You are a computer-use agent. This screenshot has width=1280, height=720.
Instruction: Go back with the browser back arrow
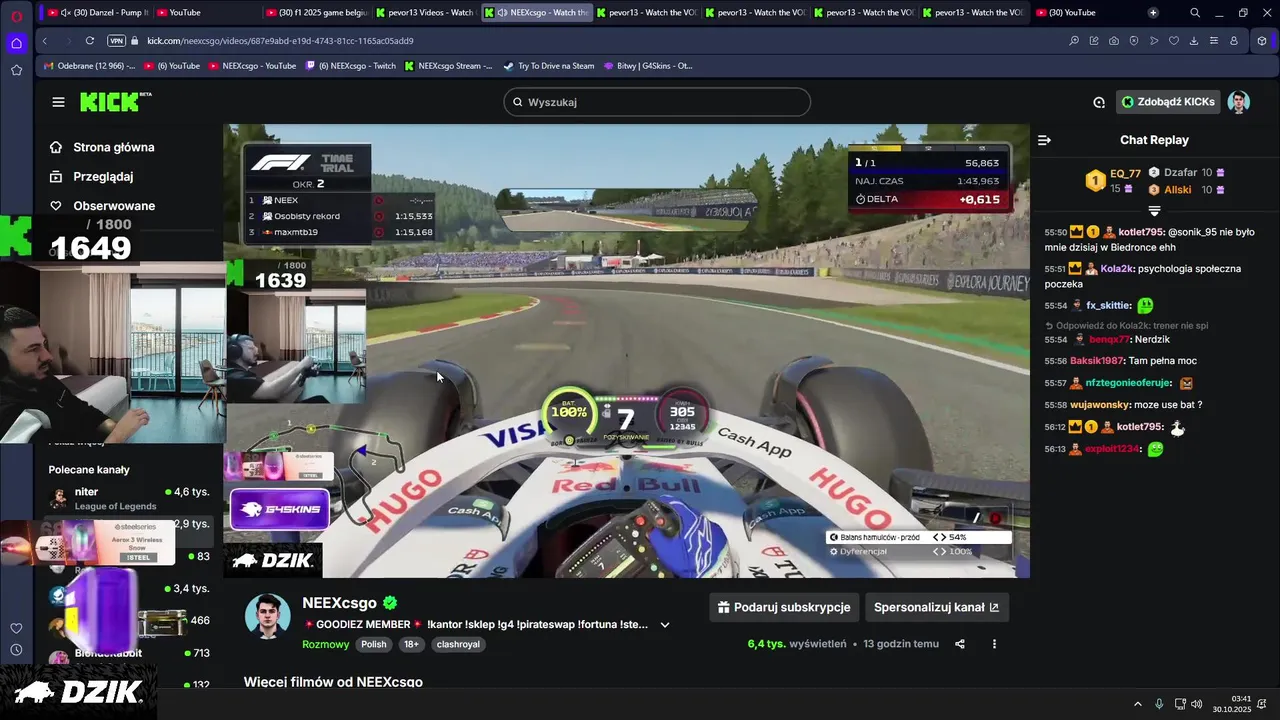coord(45,41)
